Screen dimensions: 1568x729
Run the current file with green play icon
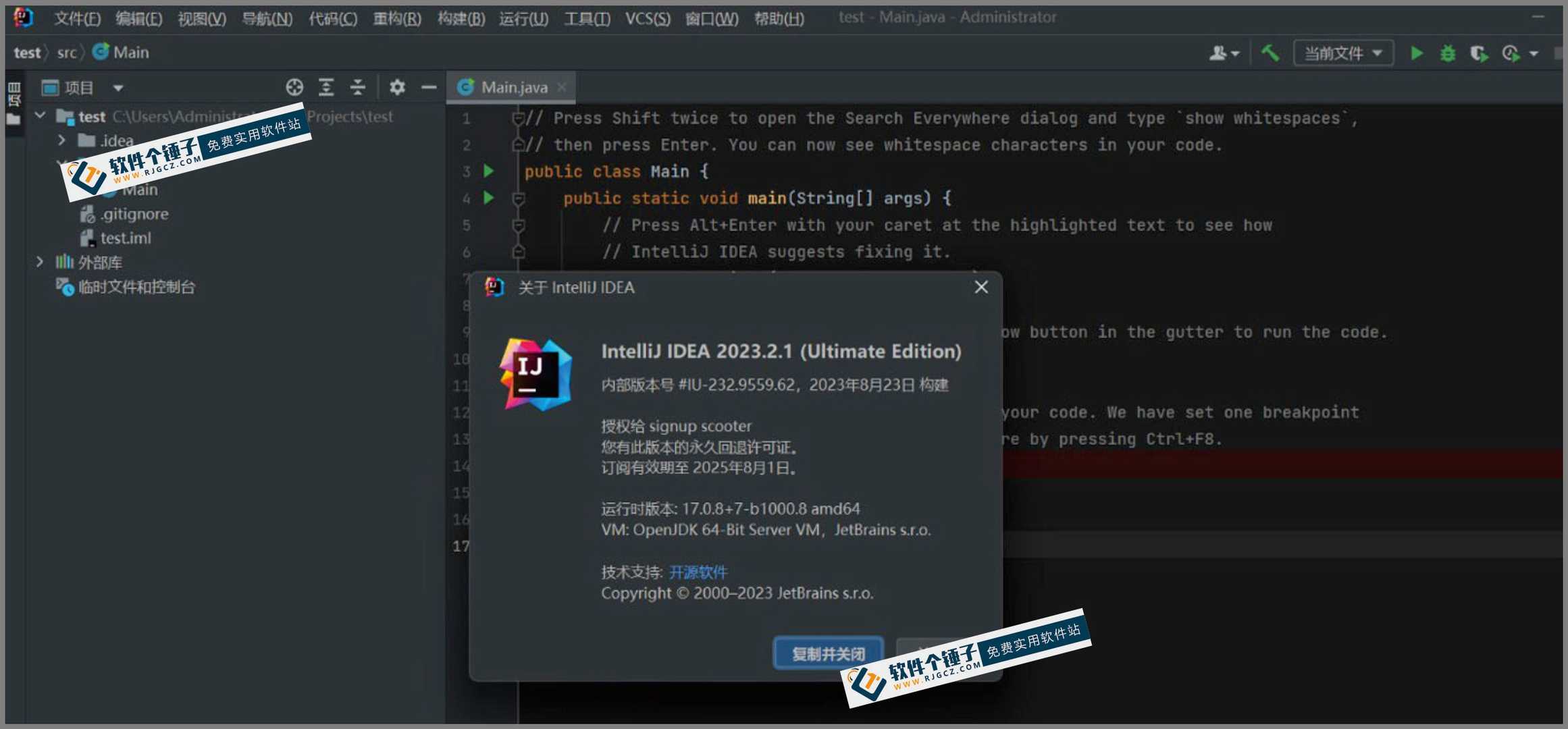point(1417,53)
